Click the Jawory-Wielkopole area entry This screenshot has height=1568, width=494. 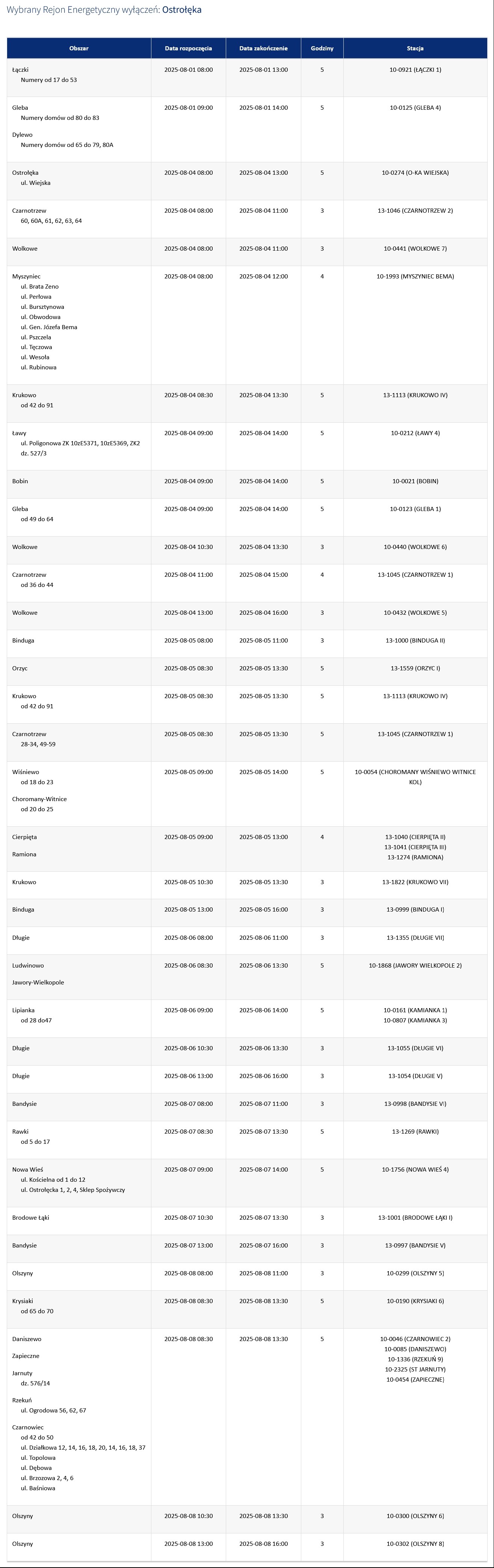[38, 982]
